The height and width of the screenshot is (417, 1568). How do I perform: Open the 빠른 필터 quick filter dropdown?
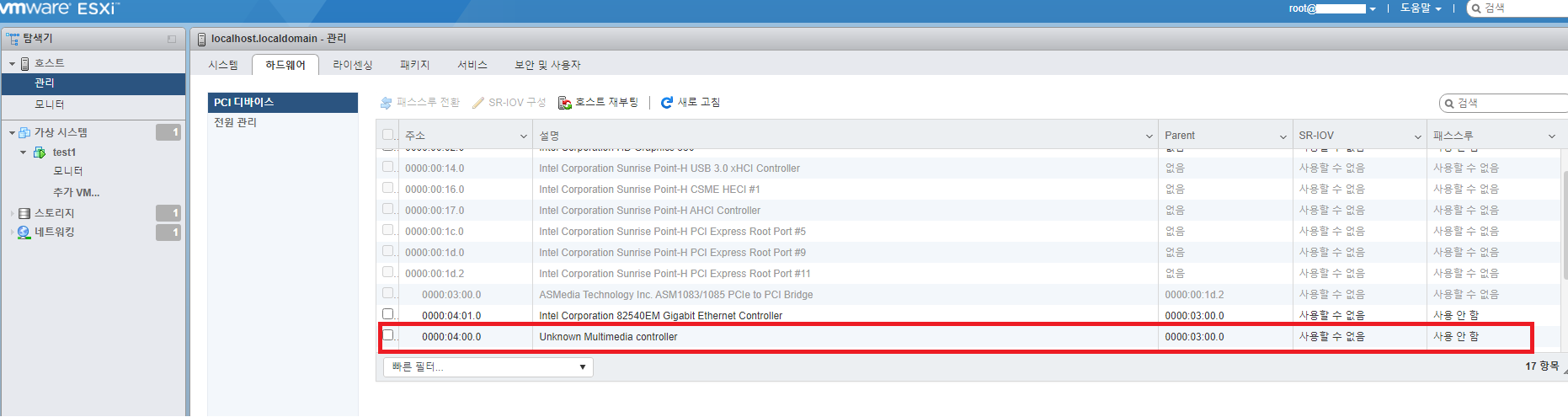[x=488, y=367]
